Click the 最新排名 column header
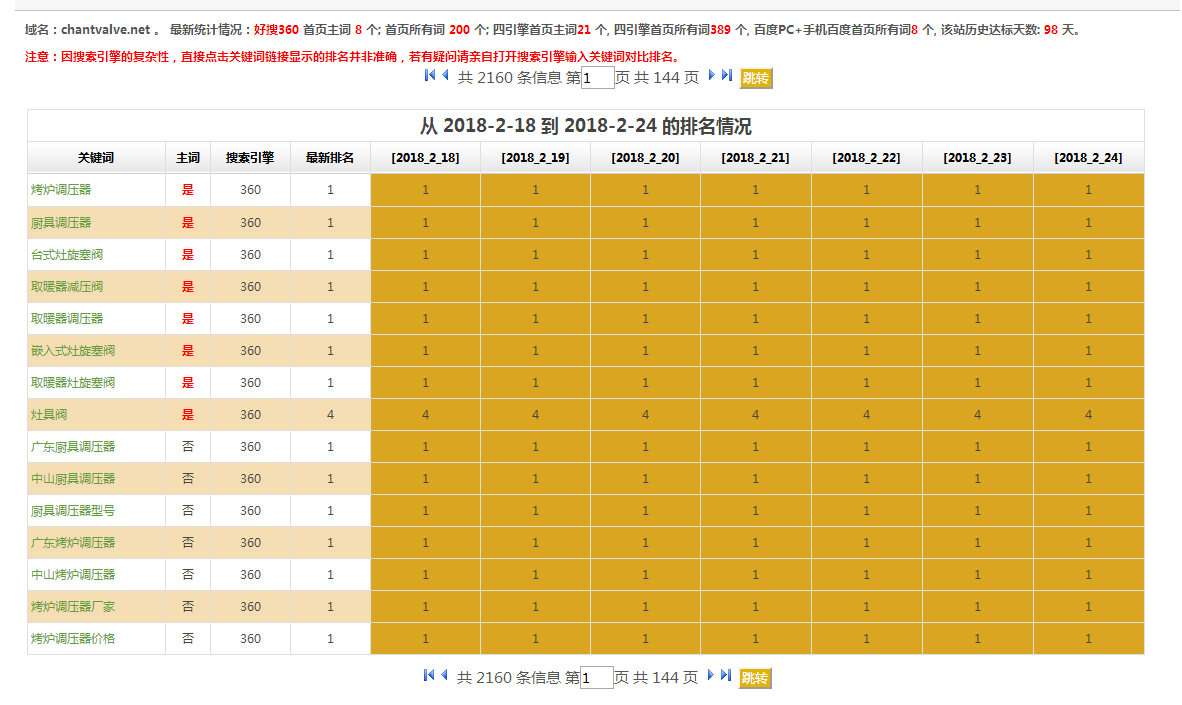The width and height of the screenshot is (1182, 705). [330, 158]
